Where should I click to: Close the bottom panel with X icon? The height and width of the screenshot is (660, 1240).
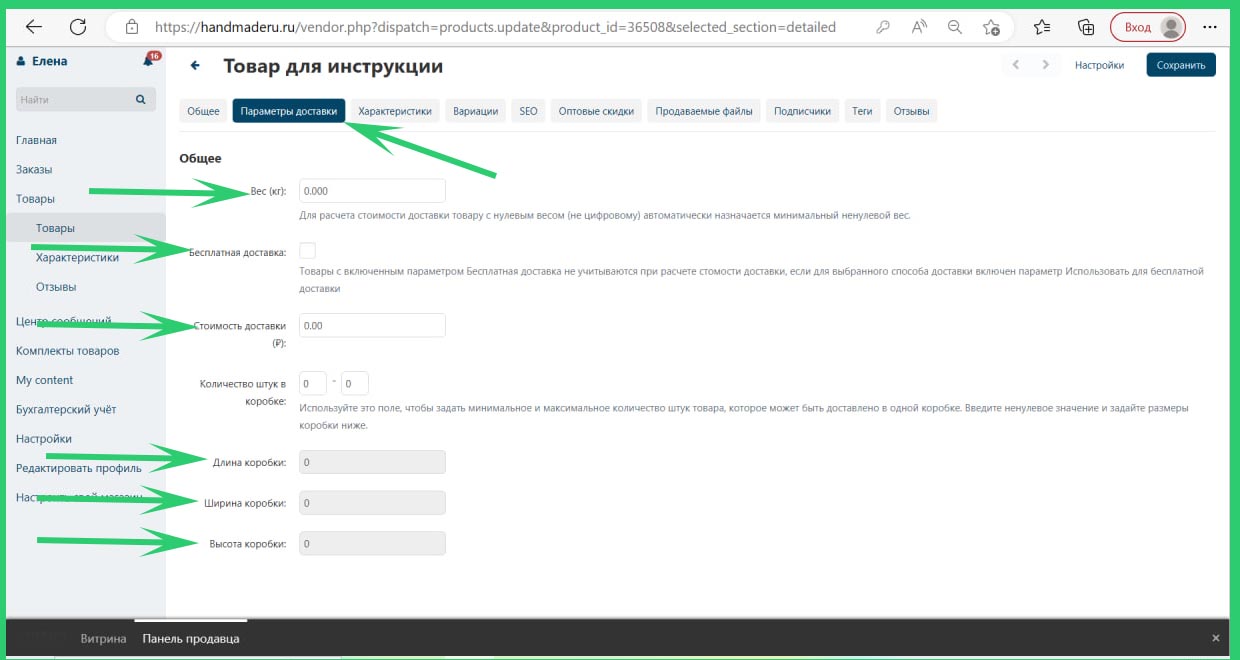[1216, 638]
